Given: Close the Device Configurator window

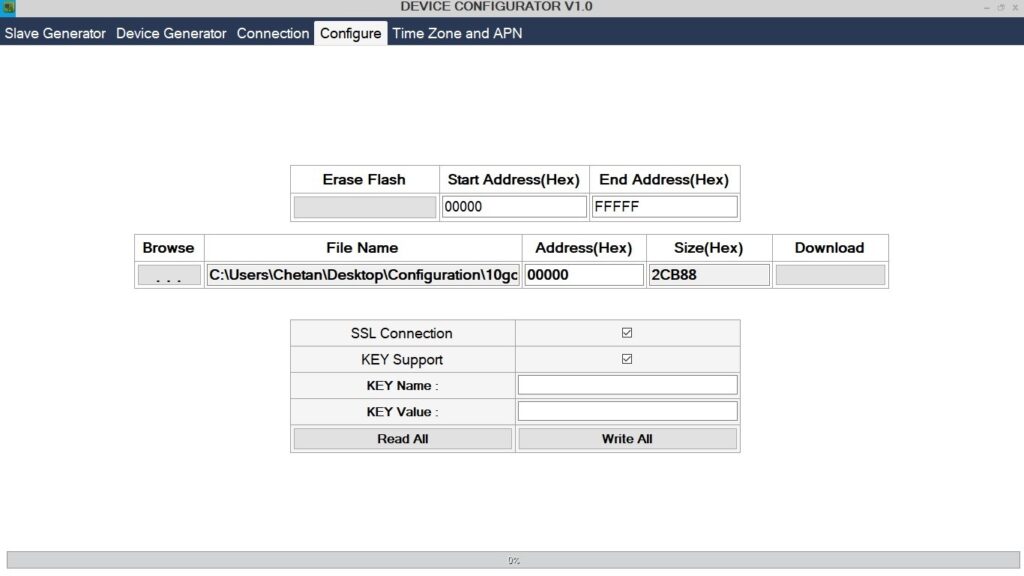Looking at the screenshot, I should [1015, 8].
